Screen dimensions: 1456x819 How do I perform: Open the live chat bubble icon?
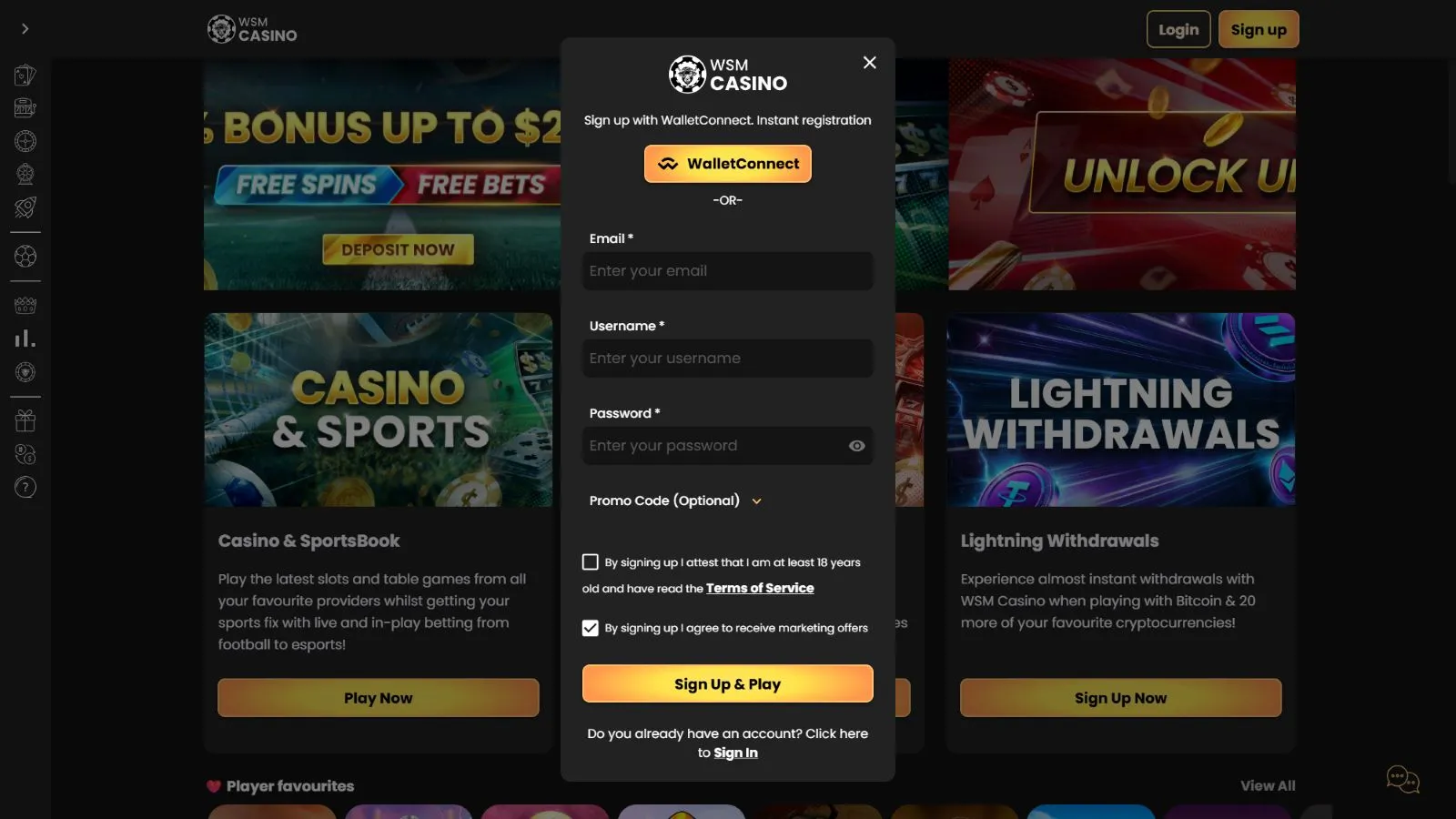tap(1402, 779)
